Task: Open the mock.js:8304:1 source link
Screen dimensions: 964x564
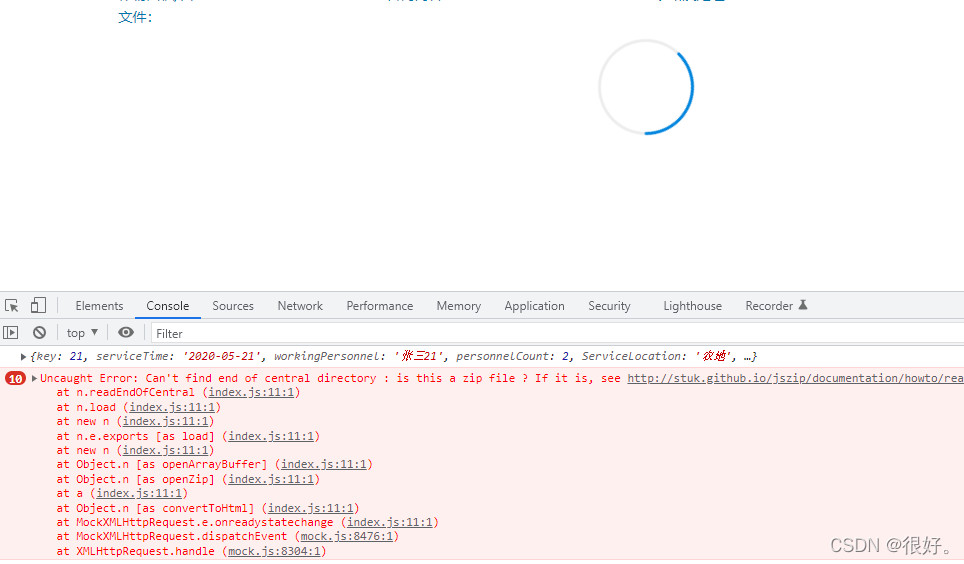Action: click(x=275, y=551)
